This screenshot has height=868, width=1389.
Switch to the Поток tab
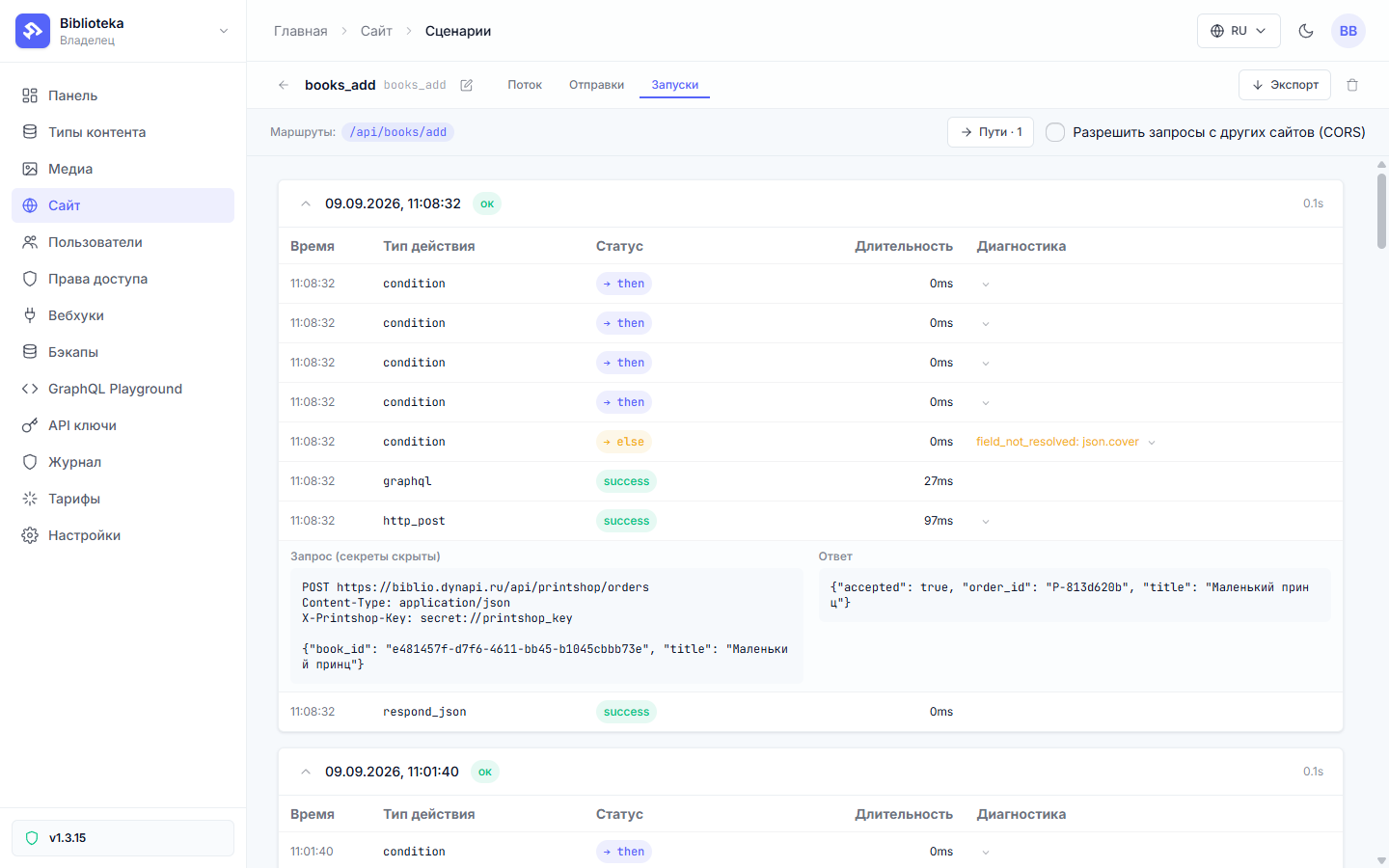point(525,85)
